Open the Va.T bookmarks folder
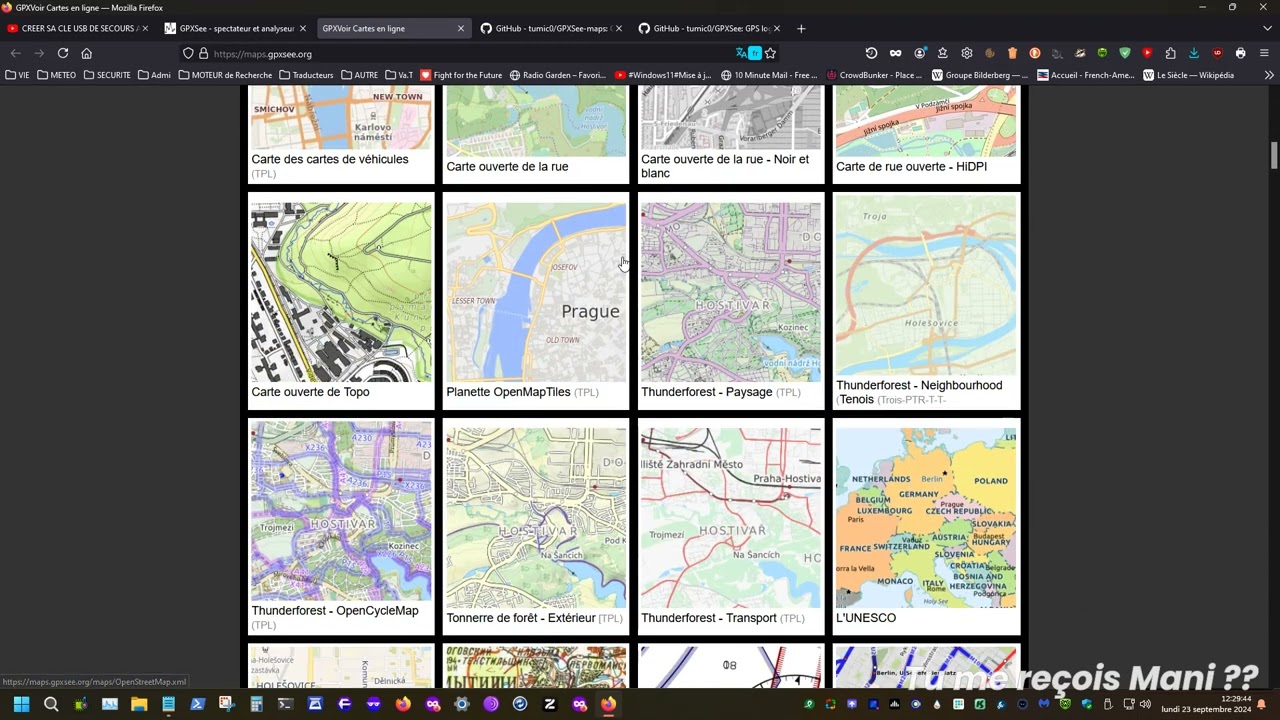Screen dimensions: 1280x720 tap(399, 75)
